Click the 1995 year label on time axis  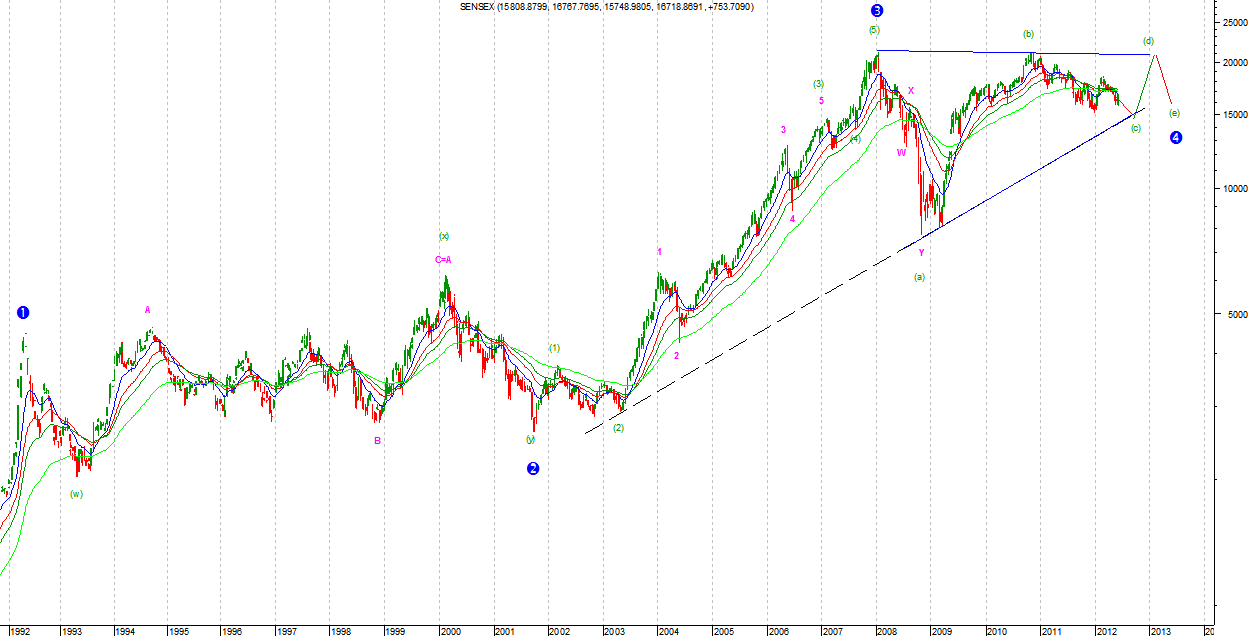[x=178, y=631]
